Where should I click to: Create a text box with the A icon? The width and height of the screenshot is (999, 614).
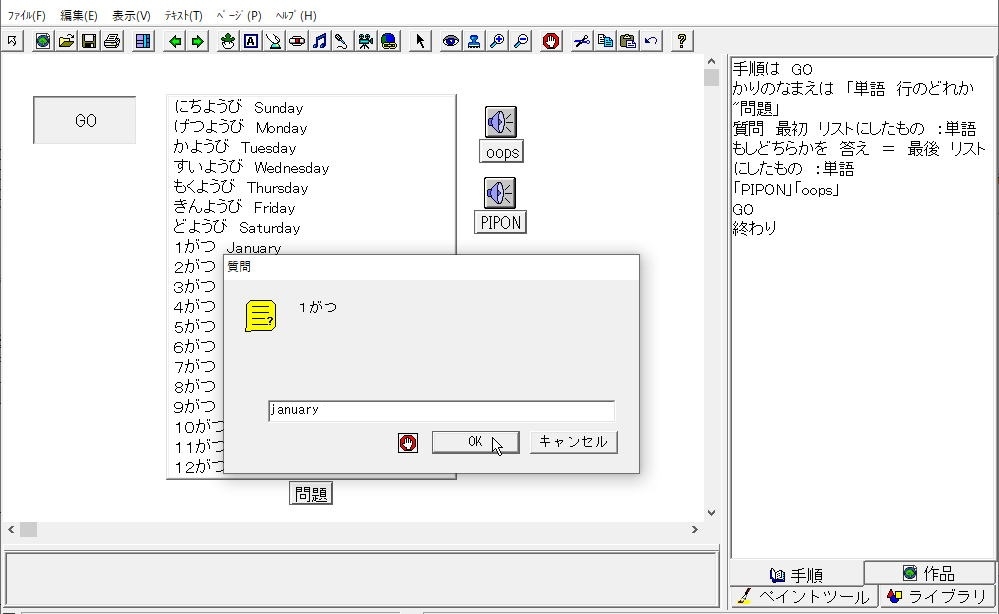(x=251, y=41)
